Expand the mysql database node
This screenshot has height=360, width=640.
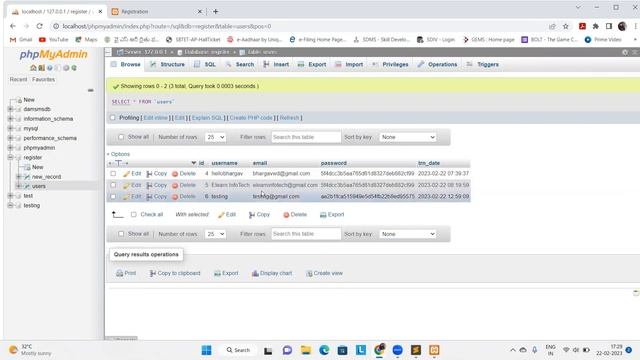tap(10, 129)
